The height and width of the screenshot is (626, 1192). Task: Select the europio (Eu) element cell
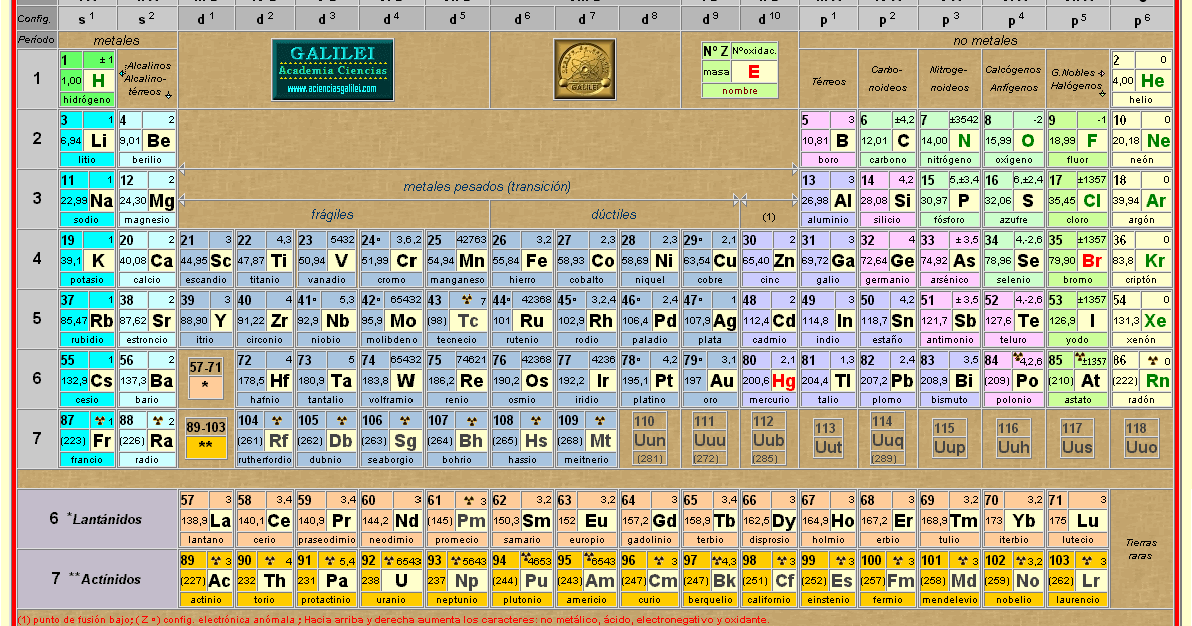(x=586, y=520)
